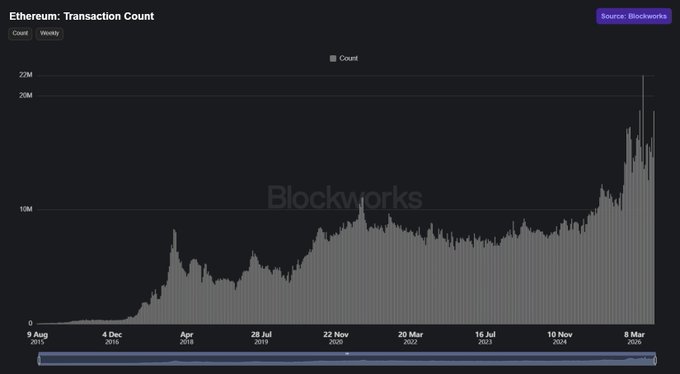Click the gray Count legend swatch
Image resolution: width=680 pixels, height=374 pixels.
coord(333,59)
